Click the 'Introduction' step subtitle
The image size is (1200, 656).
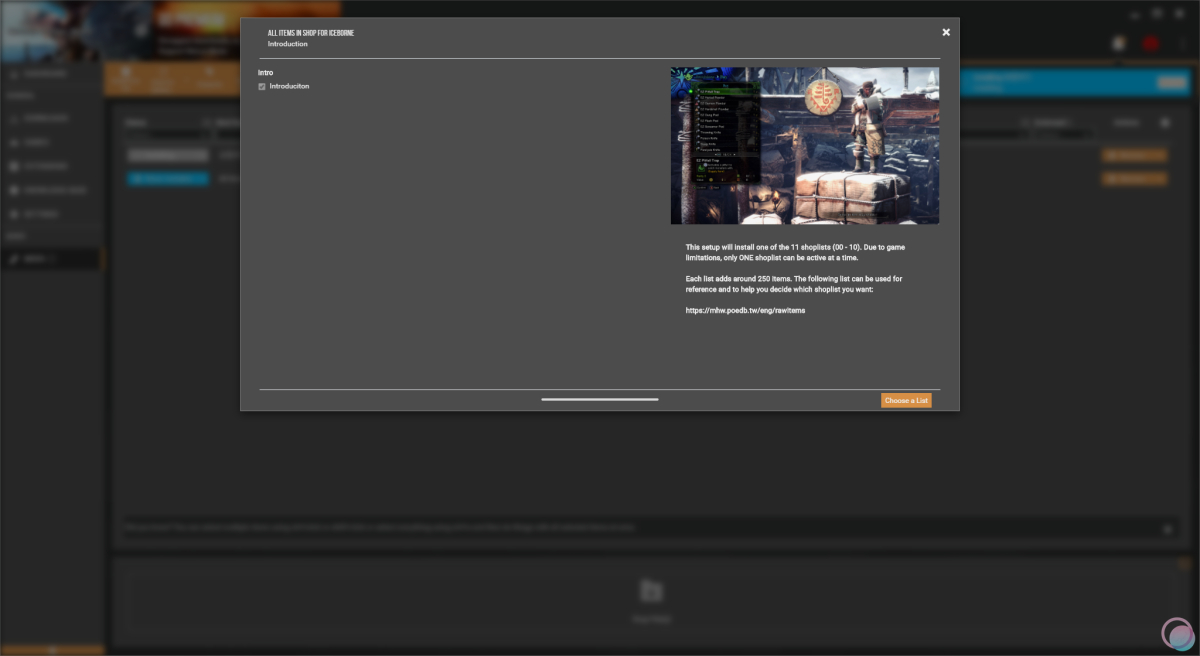(x=288, y=44)
